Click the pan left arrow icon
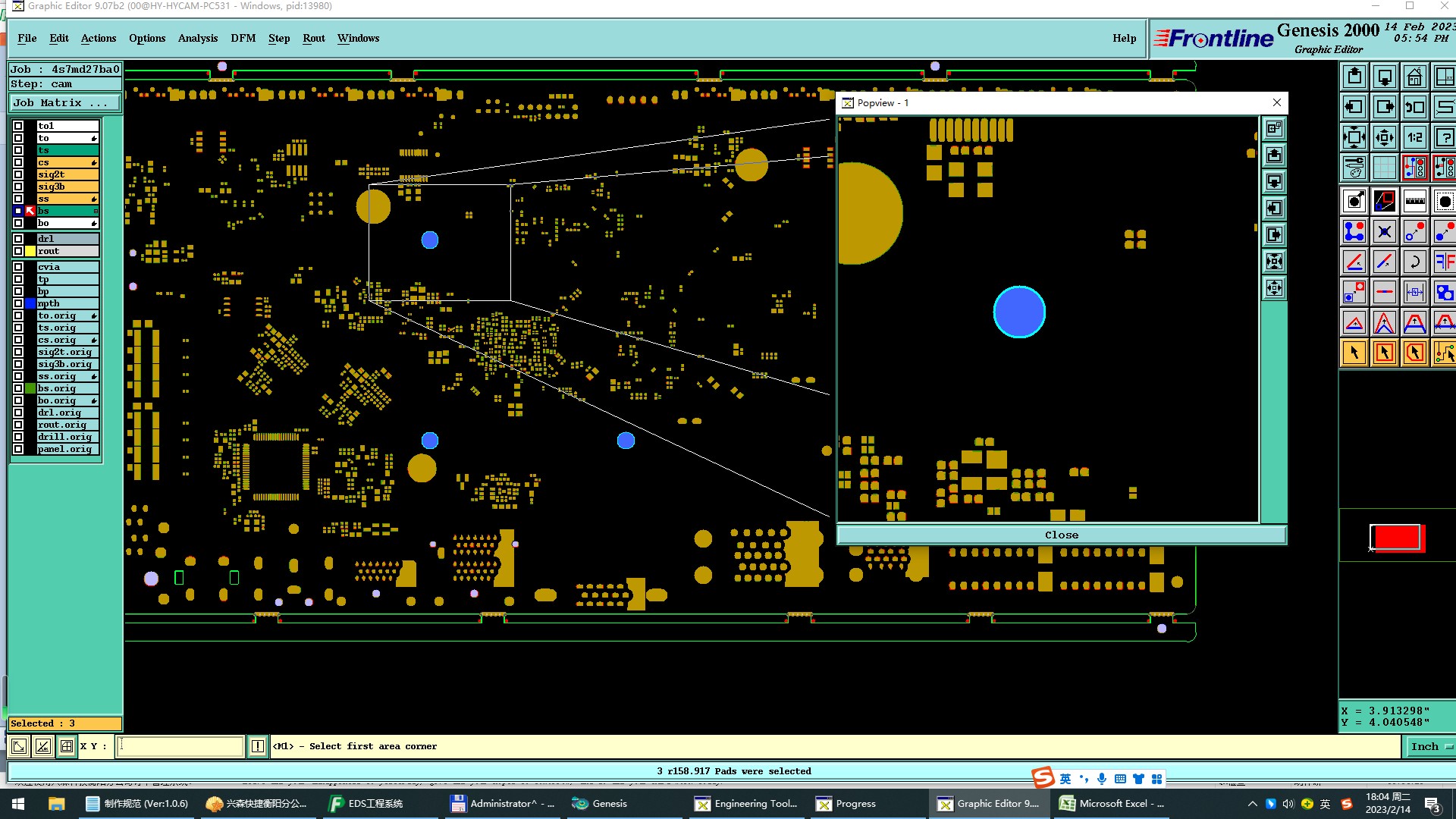The image size is (1456, 819). pyautogui.click(x=1354, y=107)
